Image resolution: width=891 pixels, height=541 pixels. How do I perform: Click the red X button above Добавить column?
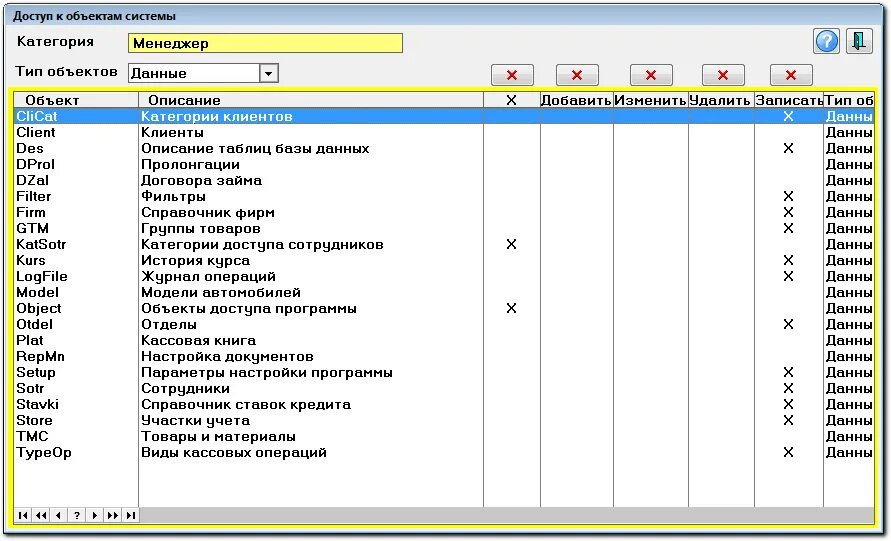(x=577, y=75)
